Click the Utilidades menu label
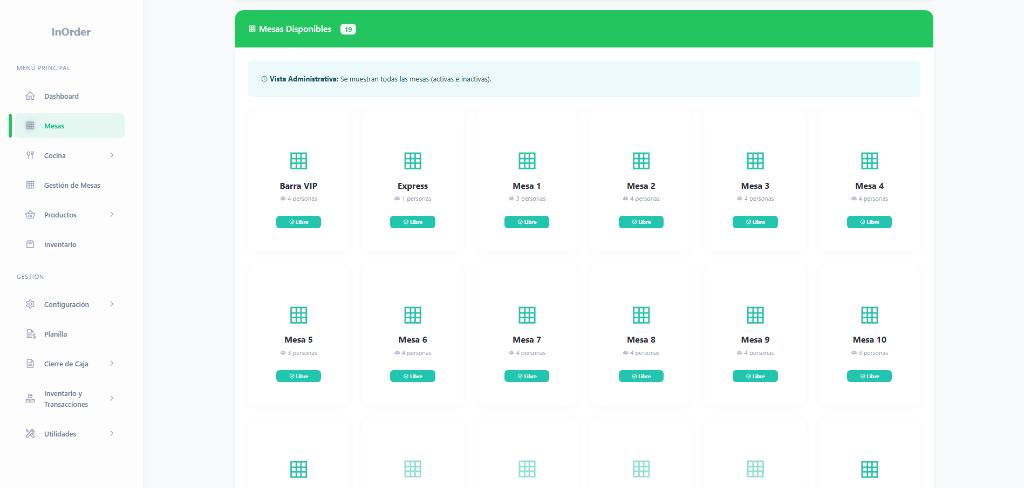The width and height of the screenshot is (1024, 488). point(60,434)
